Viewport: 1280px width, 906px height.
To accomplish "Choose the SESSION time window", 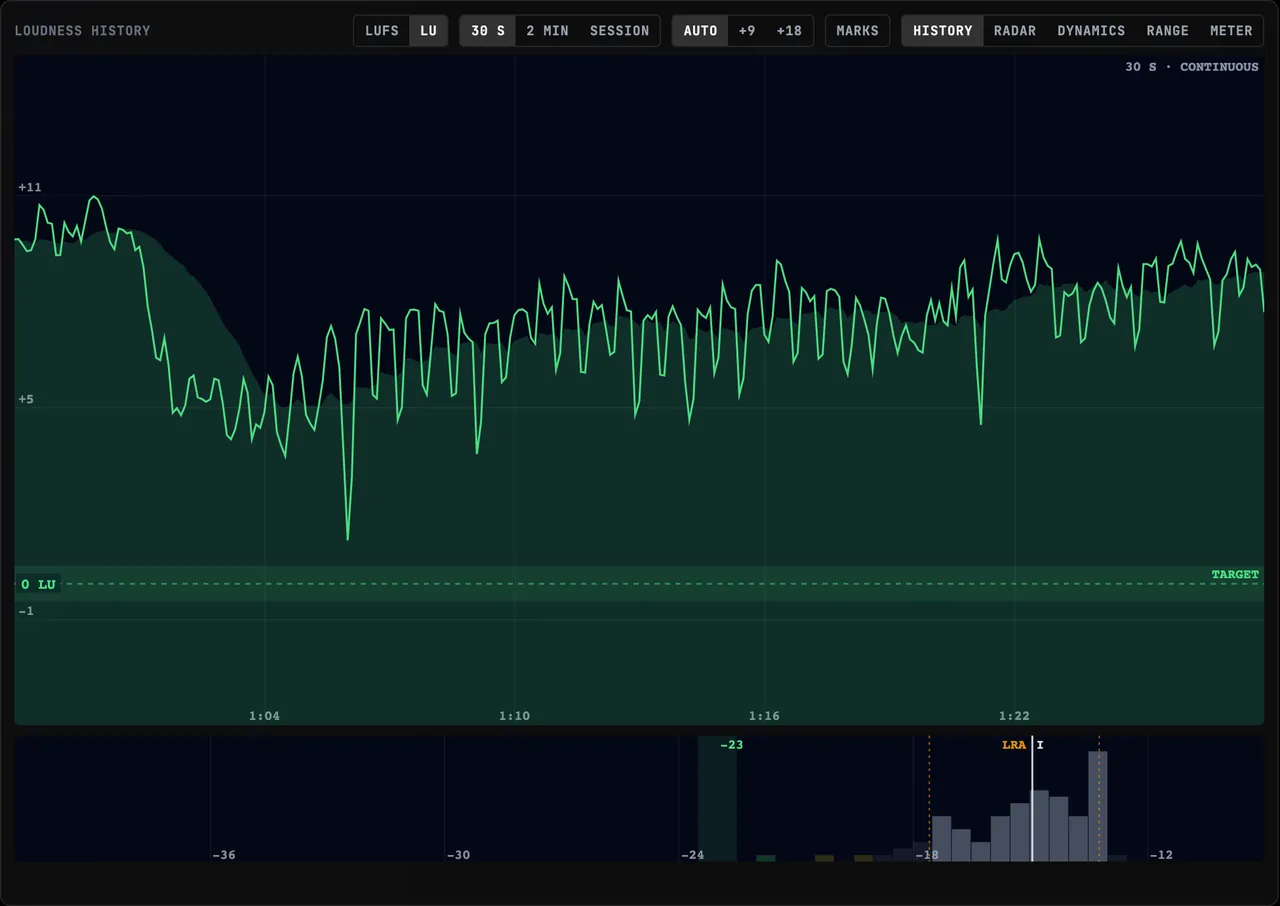I will (x=619, y=31).
